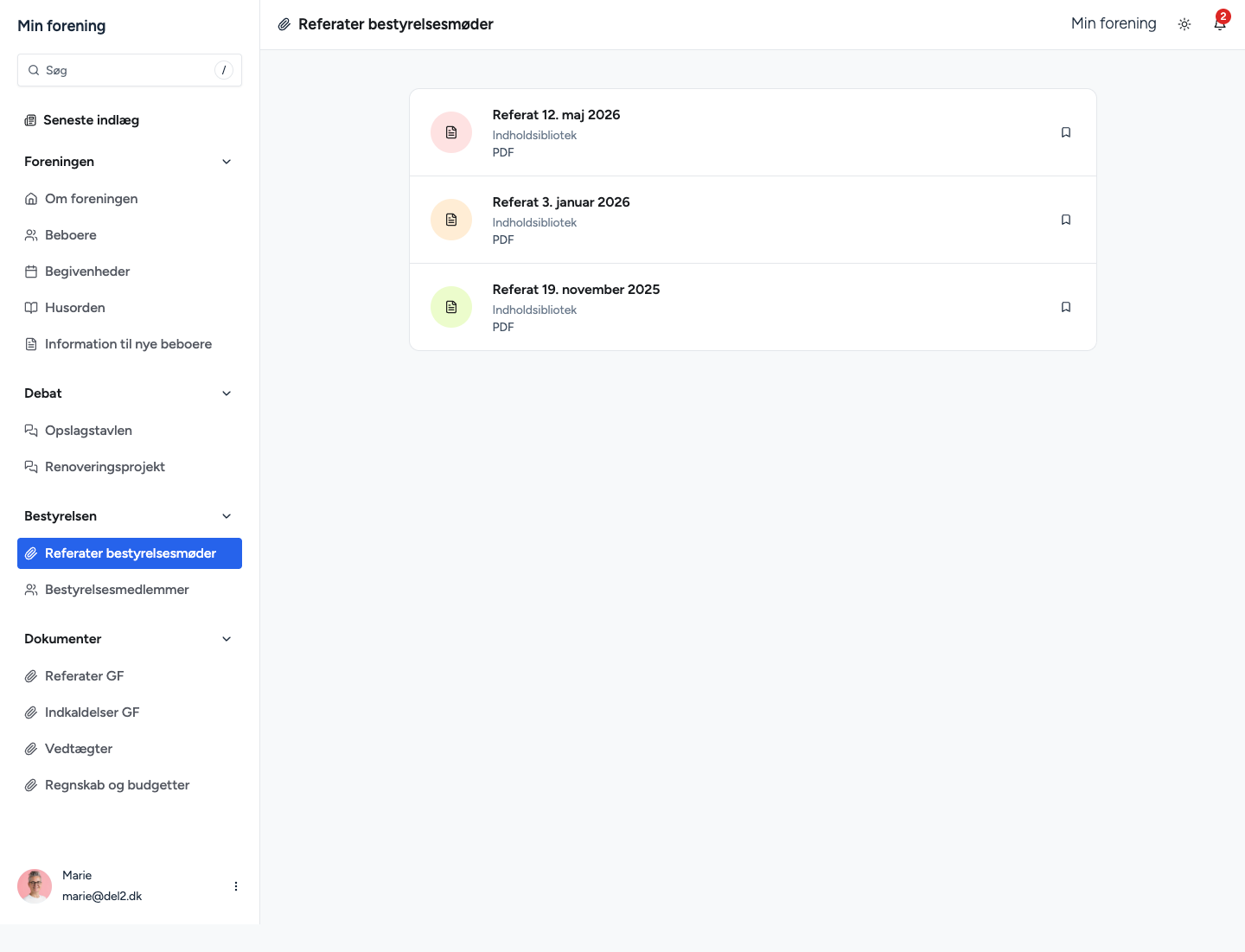The width and height of the screenshot is (1245, 952).
Task: Open Beboere in sidebar
Action: click(x=130, y=235)
